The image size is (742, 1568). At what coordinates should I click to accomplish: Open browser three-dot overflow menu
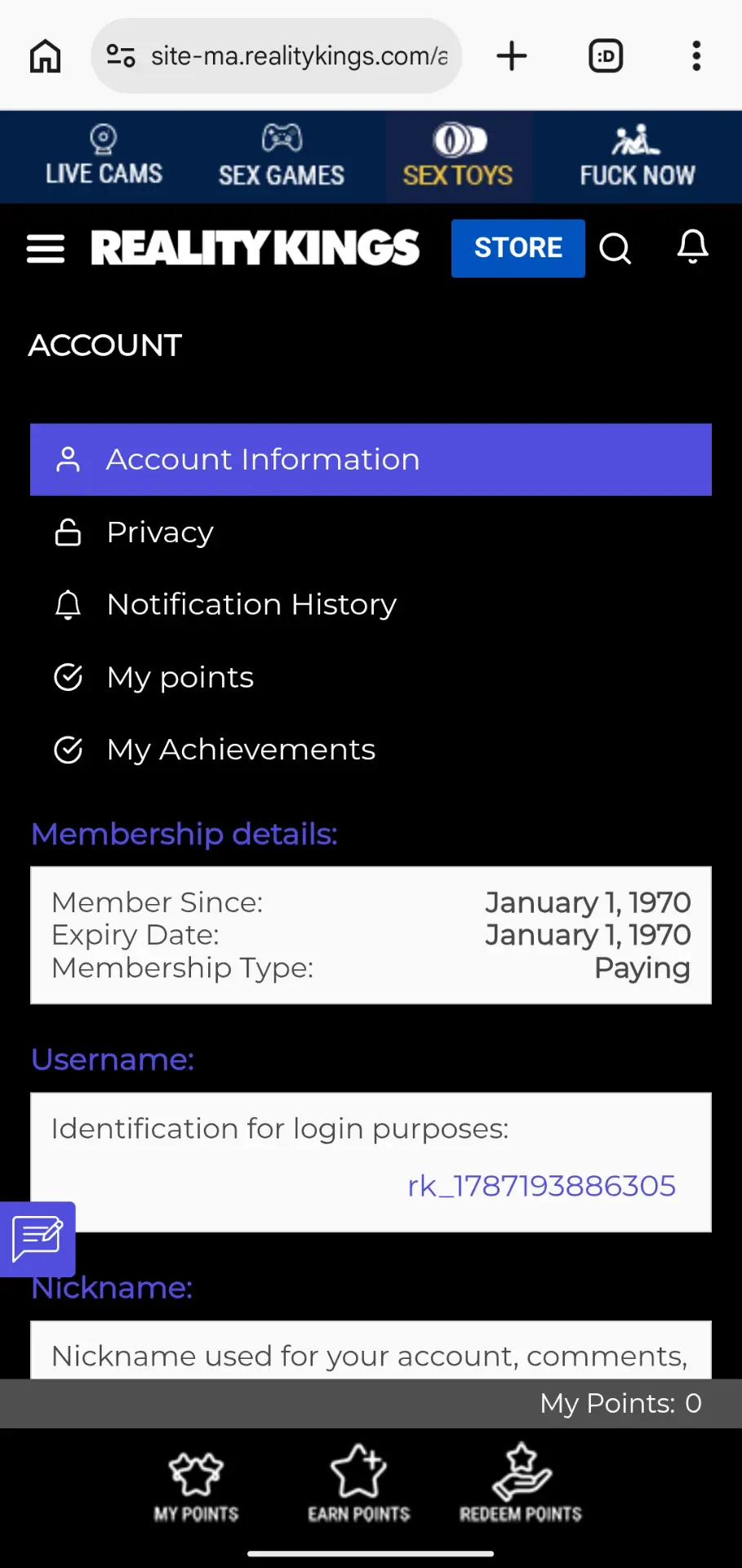[696, 56]
